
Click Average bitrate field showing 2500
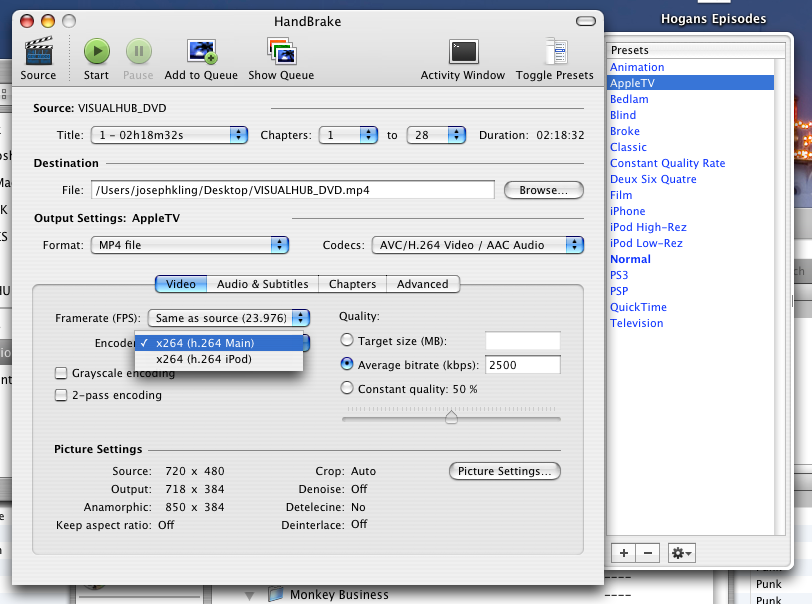point(523,365)
